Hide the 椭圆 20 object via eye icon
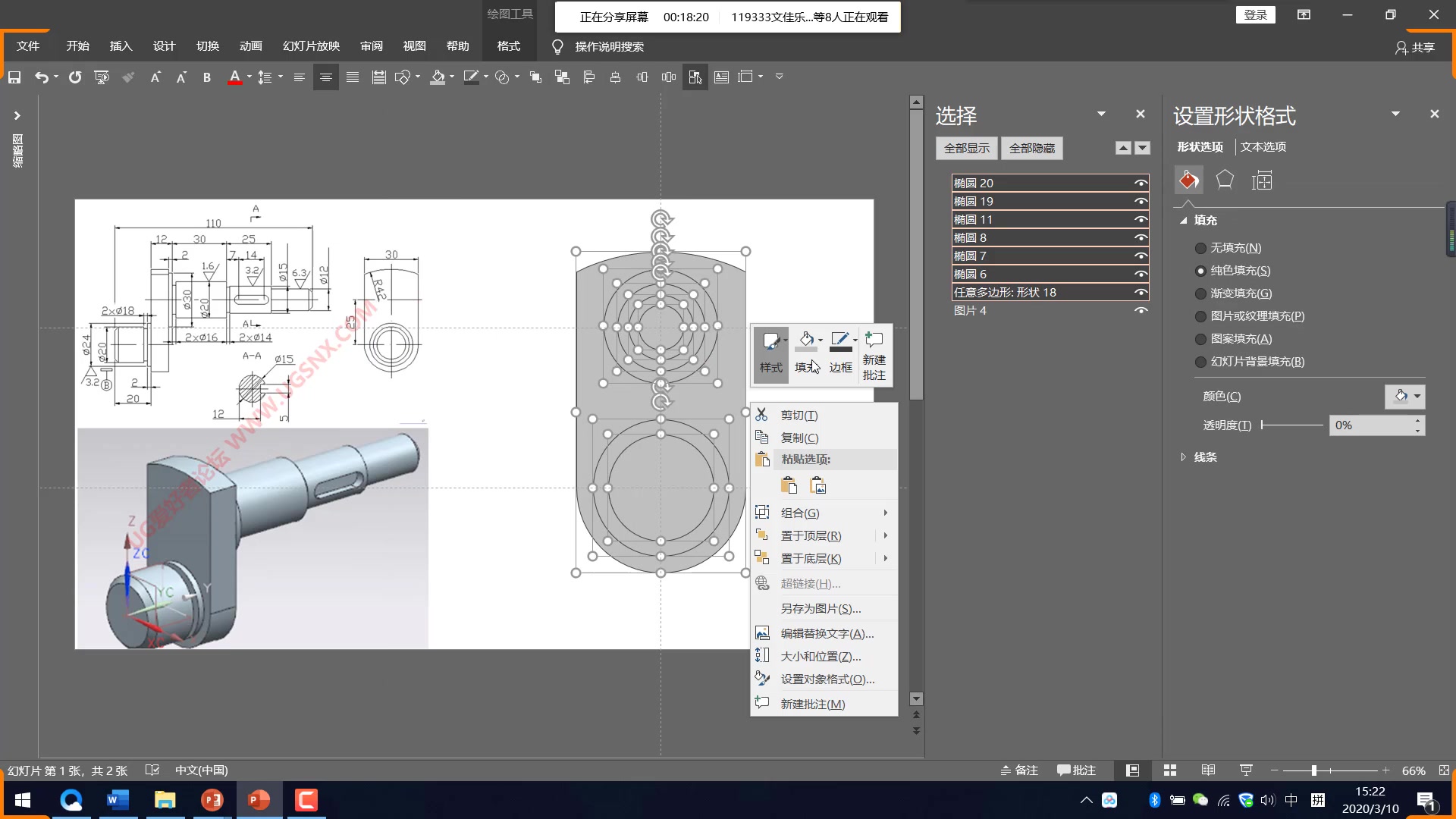1456x819 pixels. (x=1140, y=183)
